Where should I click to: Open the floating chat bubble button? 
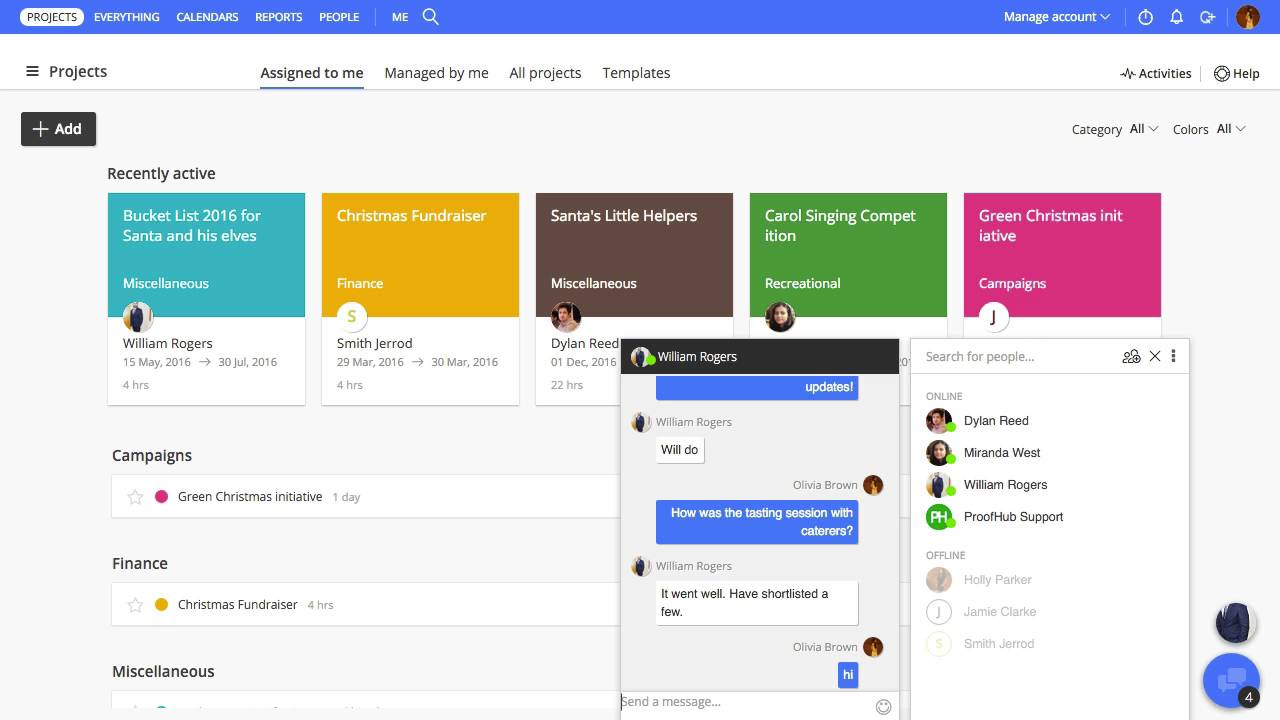point(1231,680)
